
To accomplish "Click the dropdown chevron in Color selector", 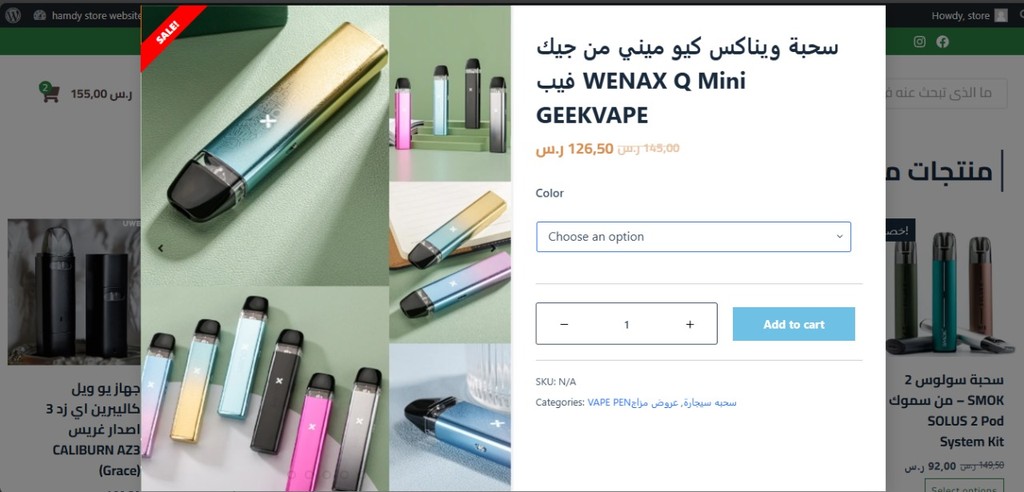I will (x=840, y=237).
